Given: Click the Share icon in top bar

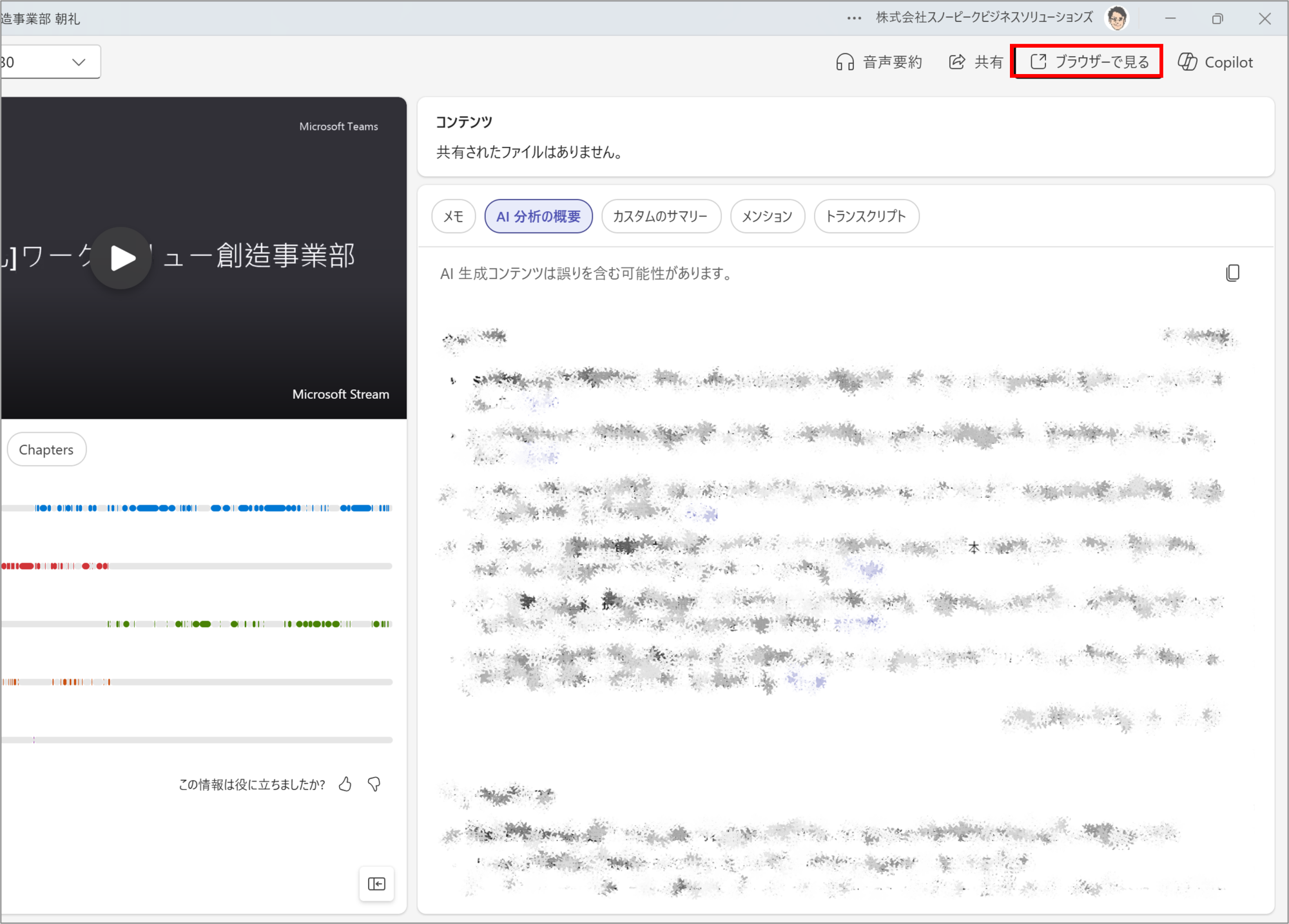Looking at the screenshot, I should click(x=957, y=62).
